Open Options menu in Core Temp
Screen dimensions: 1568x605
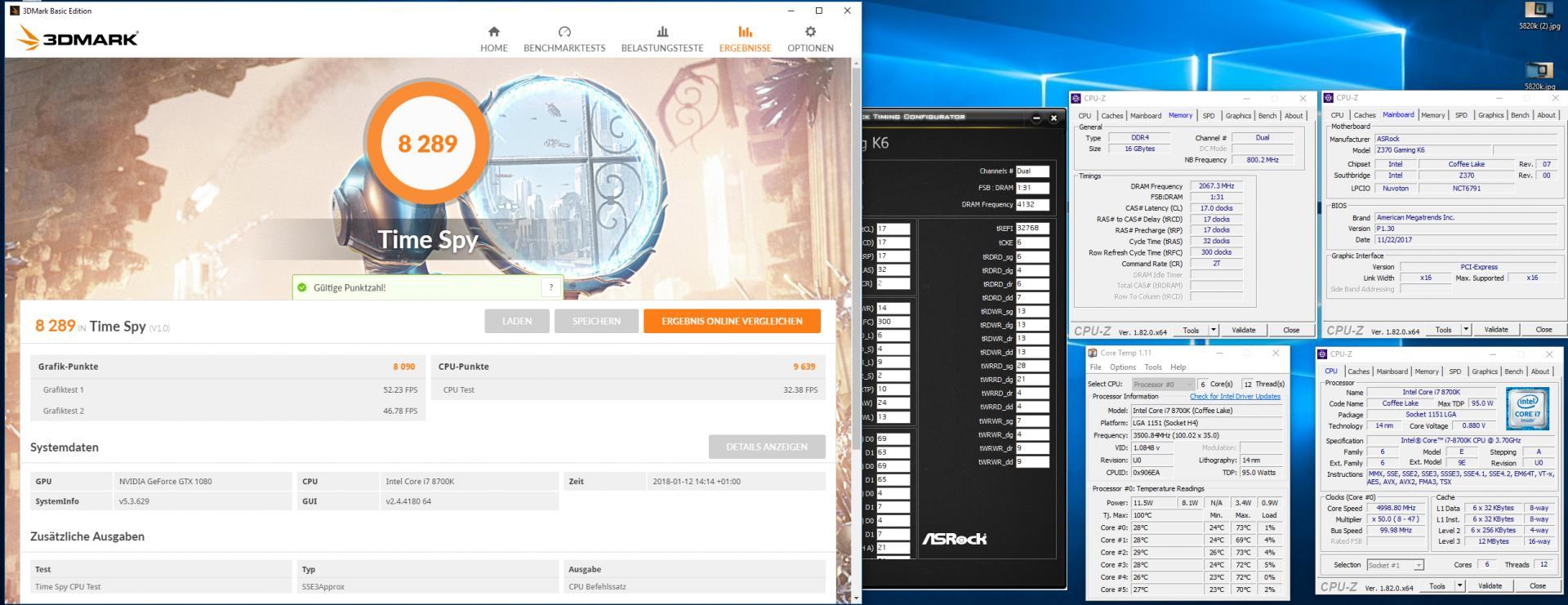(1122, 367)
